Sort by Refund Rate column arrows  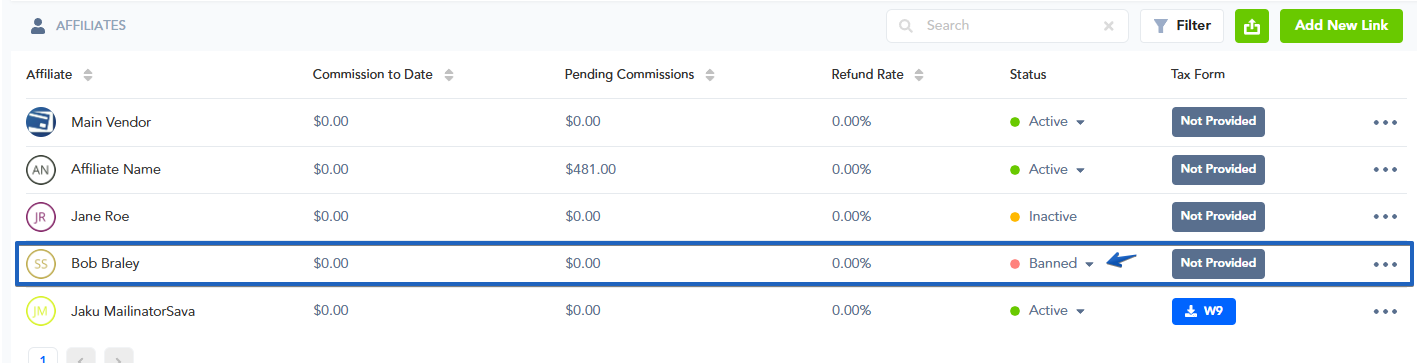(919, 75)
